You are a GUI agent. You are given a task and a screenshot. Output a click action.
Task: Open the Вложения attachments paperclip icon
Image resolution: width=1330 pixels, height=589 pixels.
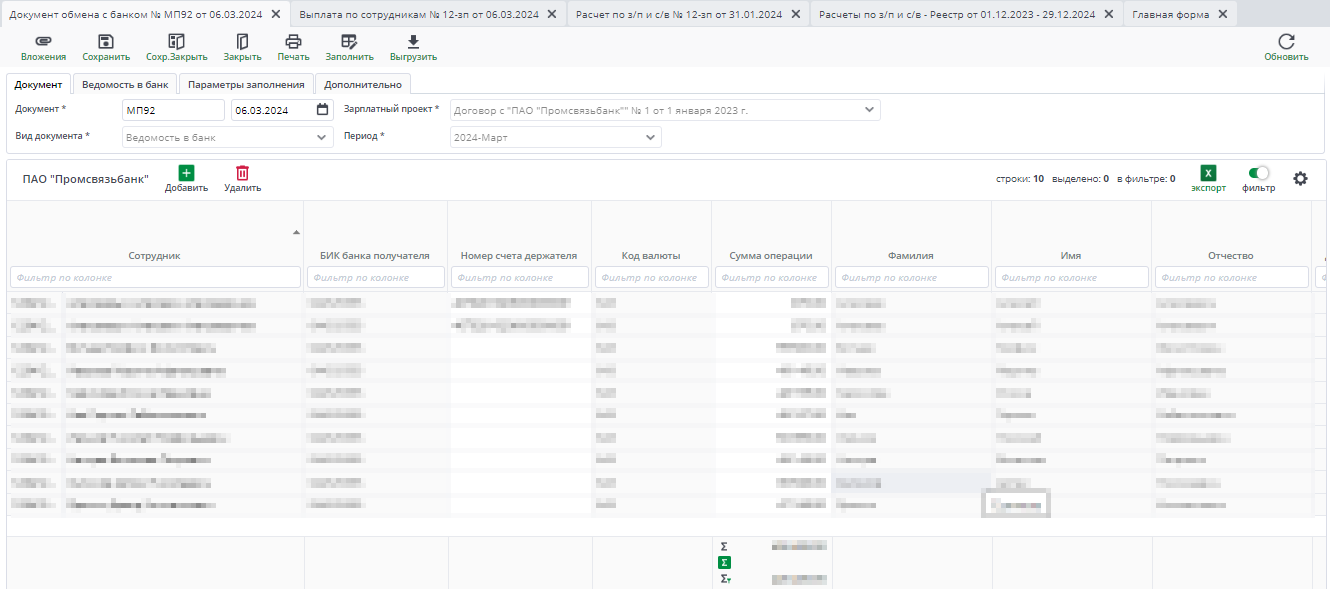(x=43, y=42)
